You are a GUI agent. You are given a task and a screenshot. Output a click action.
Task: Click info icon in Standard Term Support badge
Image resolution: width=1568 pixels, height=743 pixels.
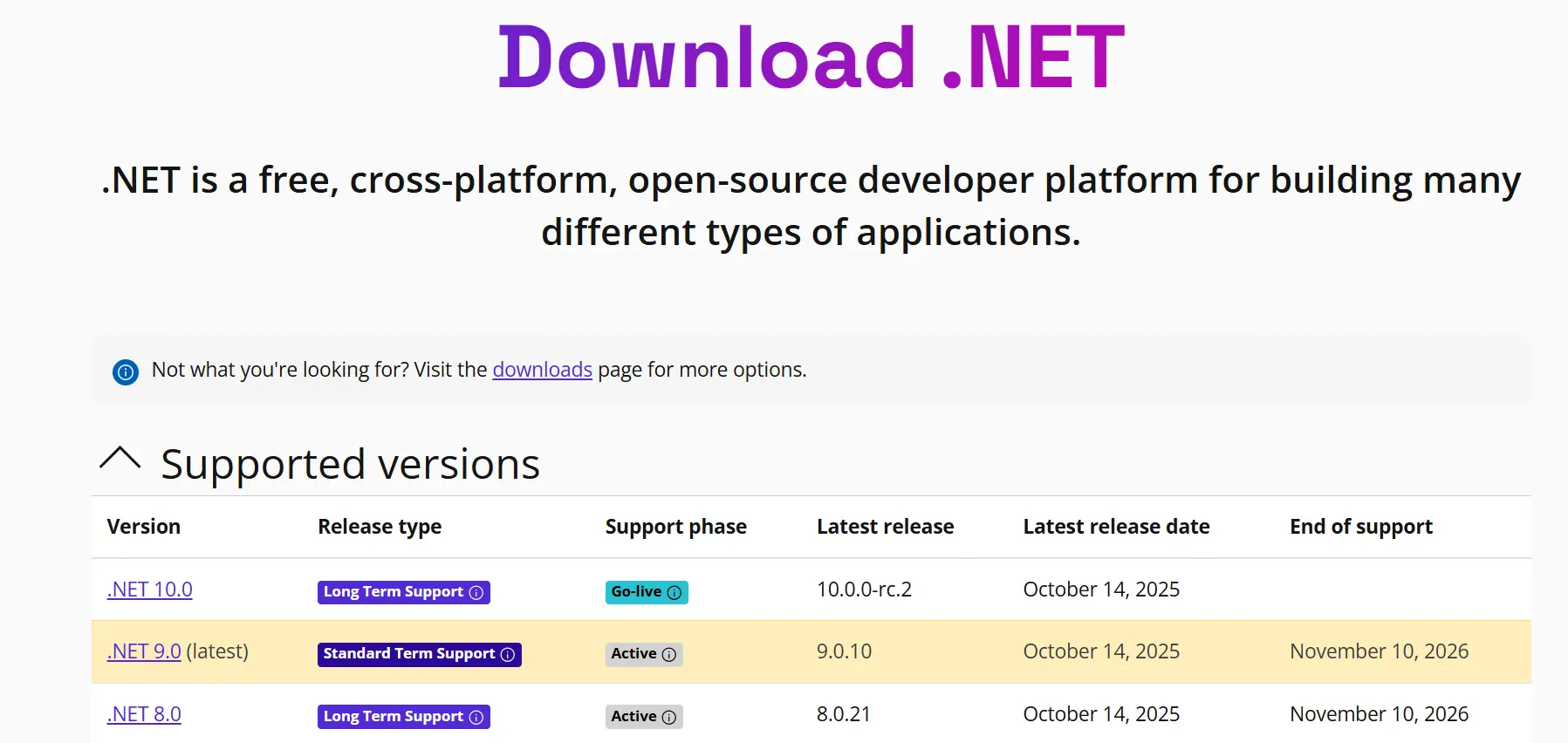click(x=508, y=655)
